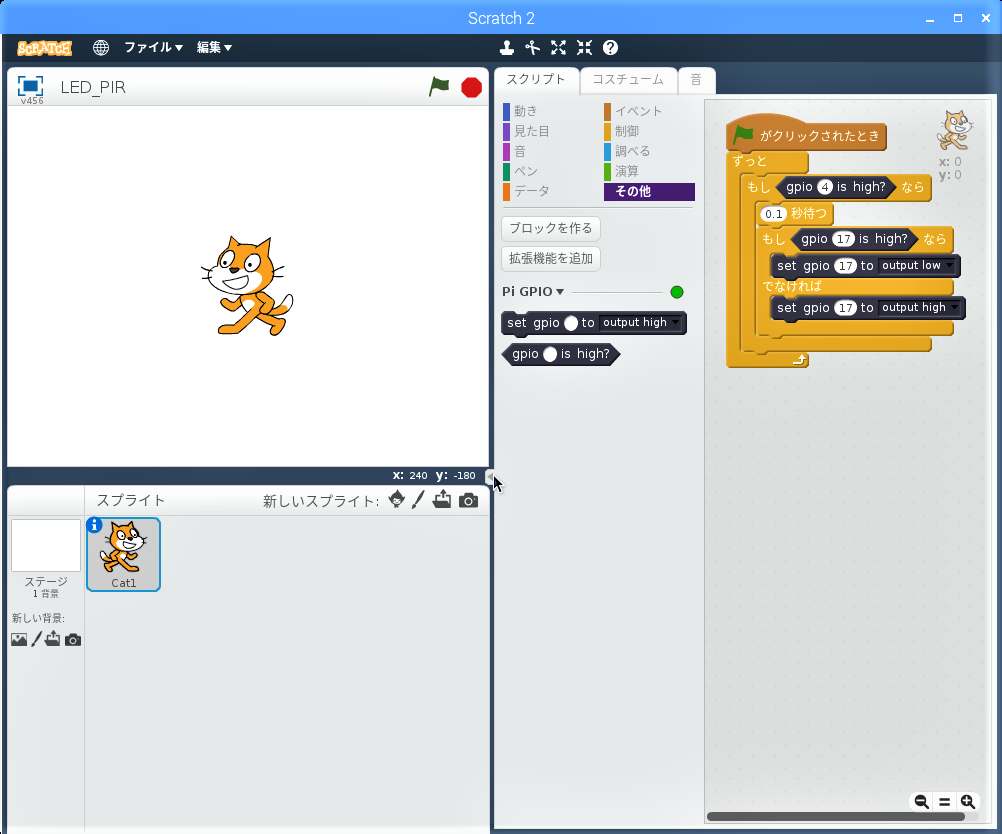Choose new backdrop from library
This screenshot has height=834, width=1002.
click(x=19, y=639)
